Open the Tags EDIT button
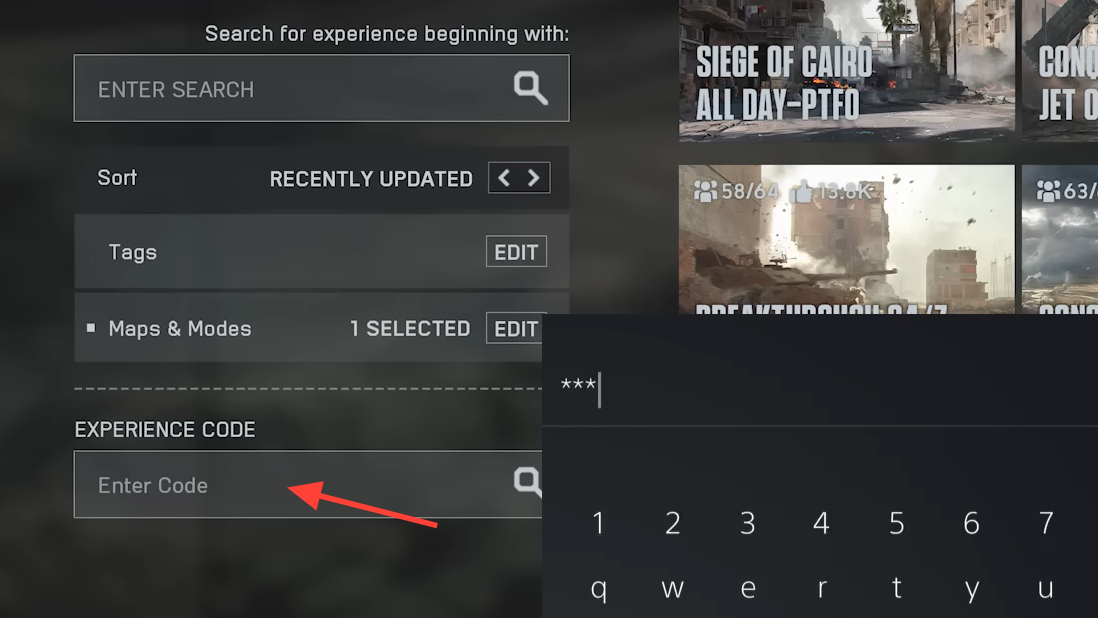This screenshot has width=1098, height=618. (516, 252)
